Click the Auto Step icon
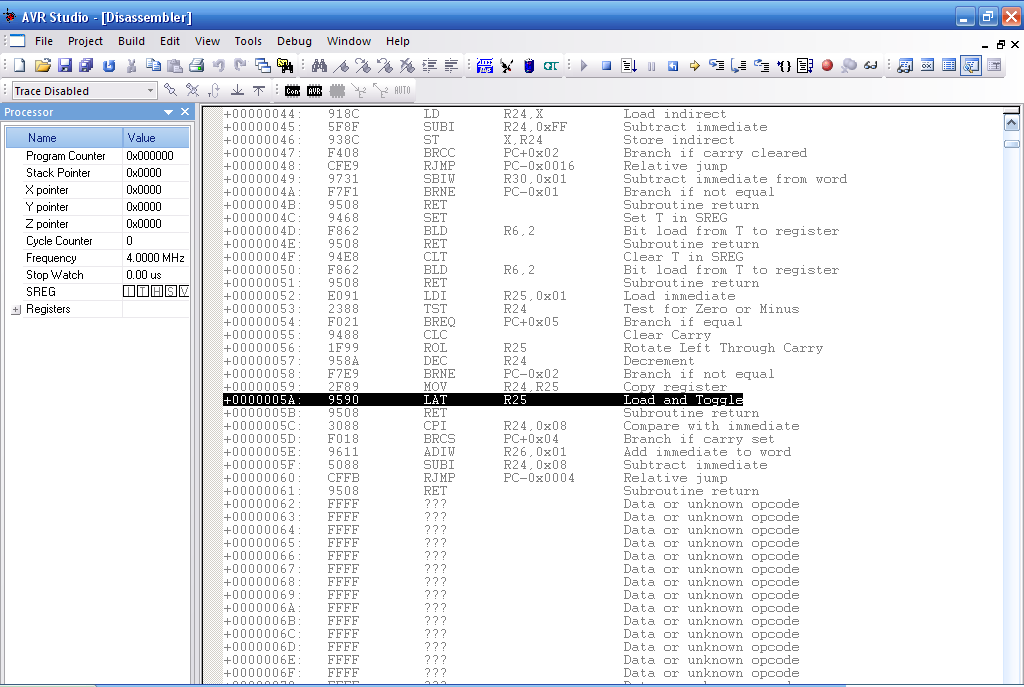1024x687 pixels. pyautogui.click(x=805, y=65)
